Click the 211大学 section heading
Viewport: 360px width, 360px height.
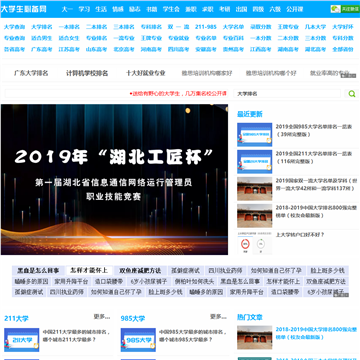click(x=16, y=318)
